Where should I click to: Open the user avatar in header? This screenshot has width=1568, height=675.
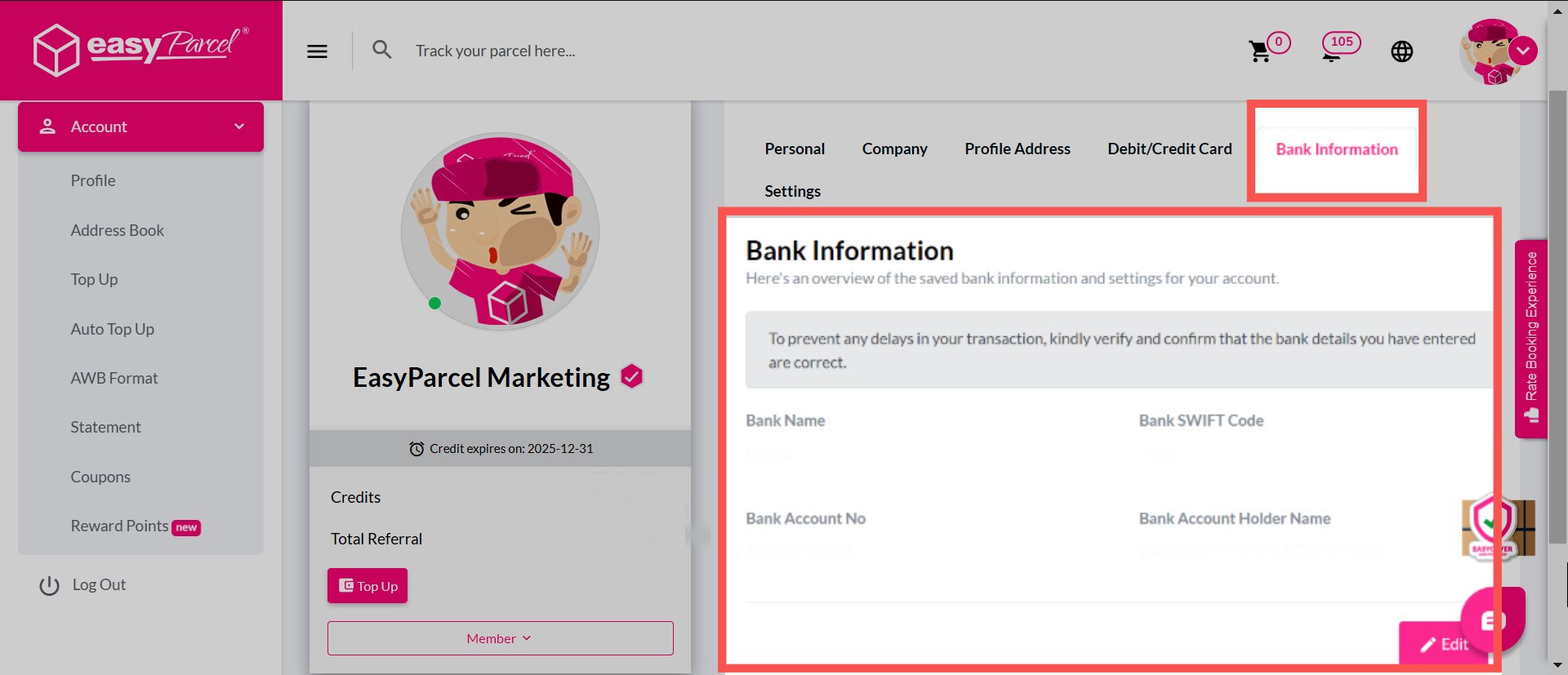(1490, 51)
